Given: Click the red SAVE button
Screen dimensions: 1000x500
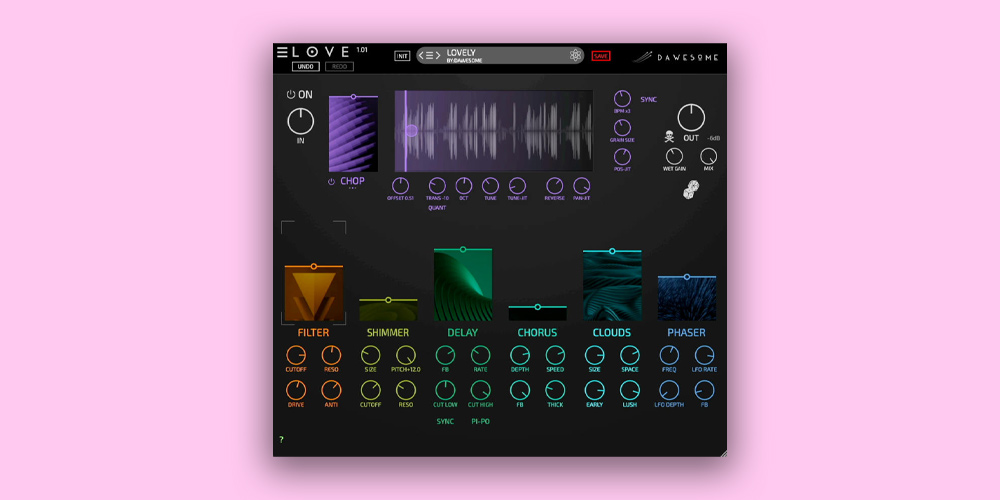Looking at the screenshot, I should click(601, 56).
